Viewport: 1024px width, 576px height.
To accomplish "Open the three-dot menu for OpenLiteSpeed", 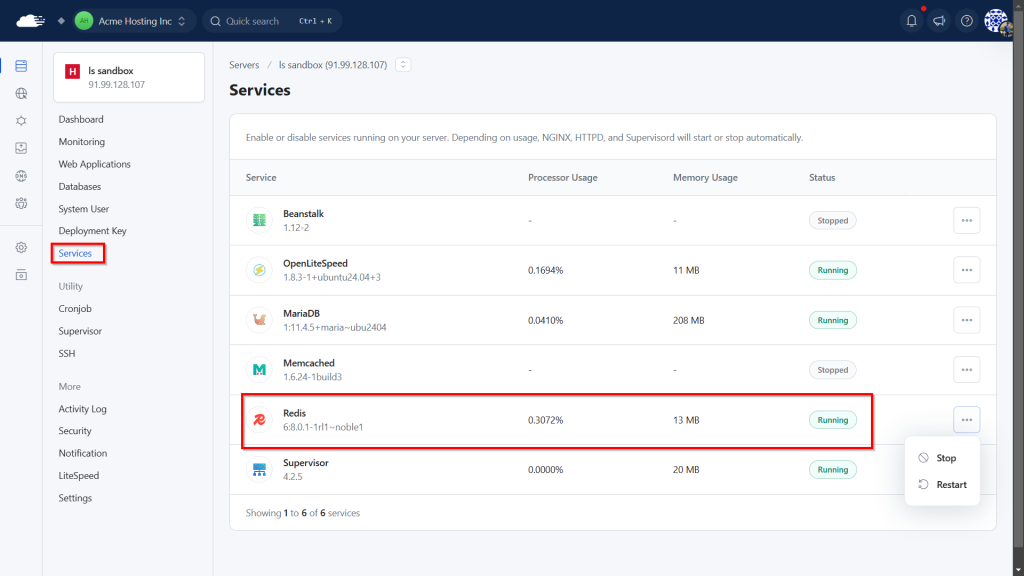I will [966, 270].
